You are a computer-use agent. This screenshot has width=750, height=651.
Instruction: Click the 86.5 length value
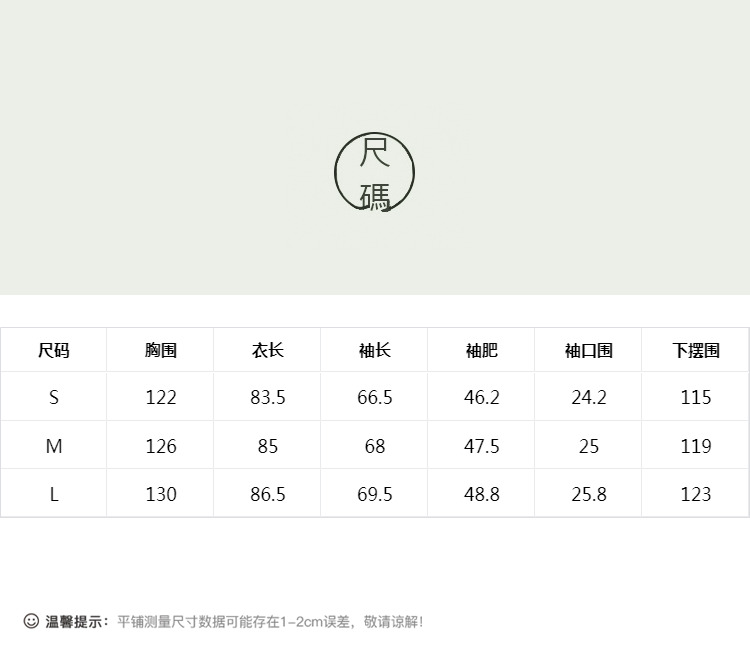coord(268,494)
